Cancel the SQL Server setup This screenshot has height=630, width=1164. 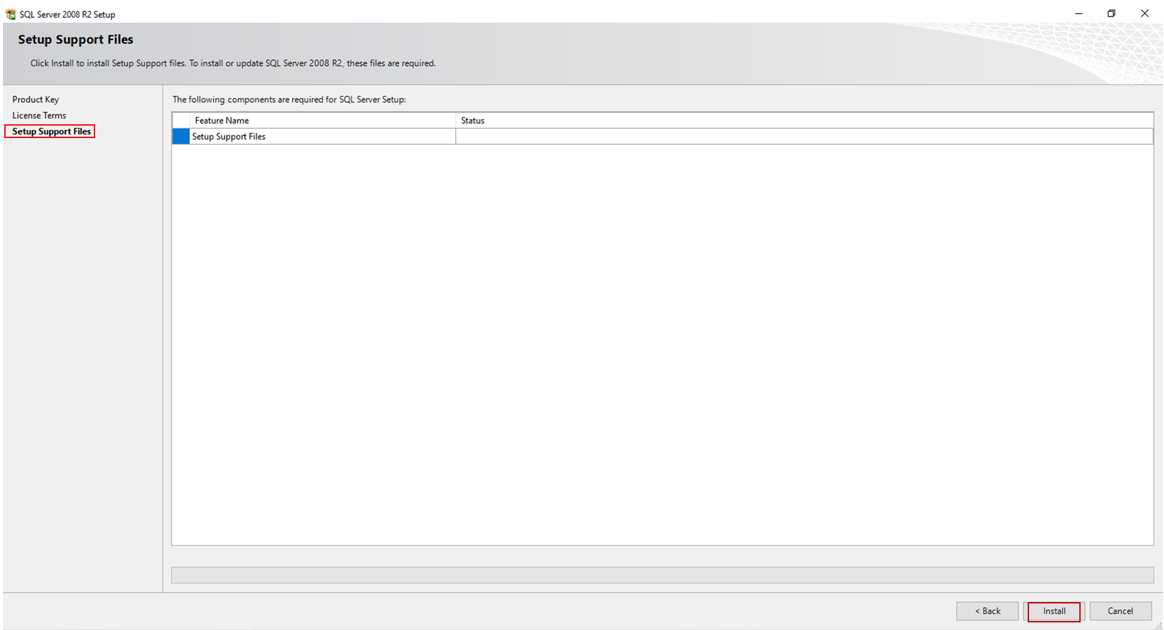1120,611
